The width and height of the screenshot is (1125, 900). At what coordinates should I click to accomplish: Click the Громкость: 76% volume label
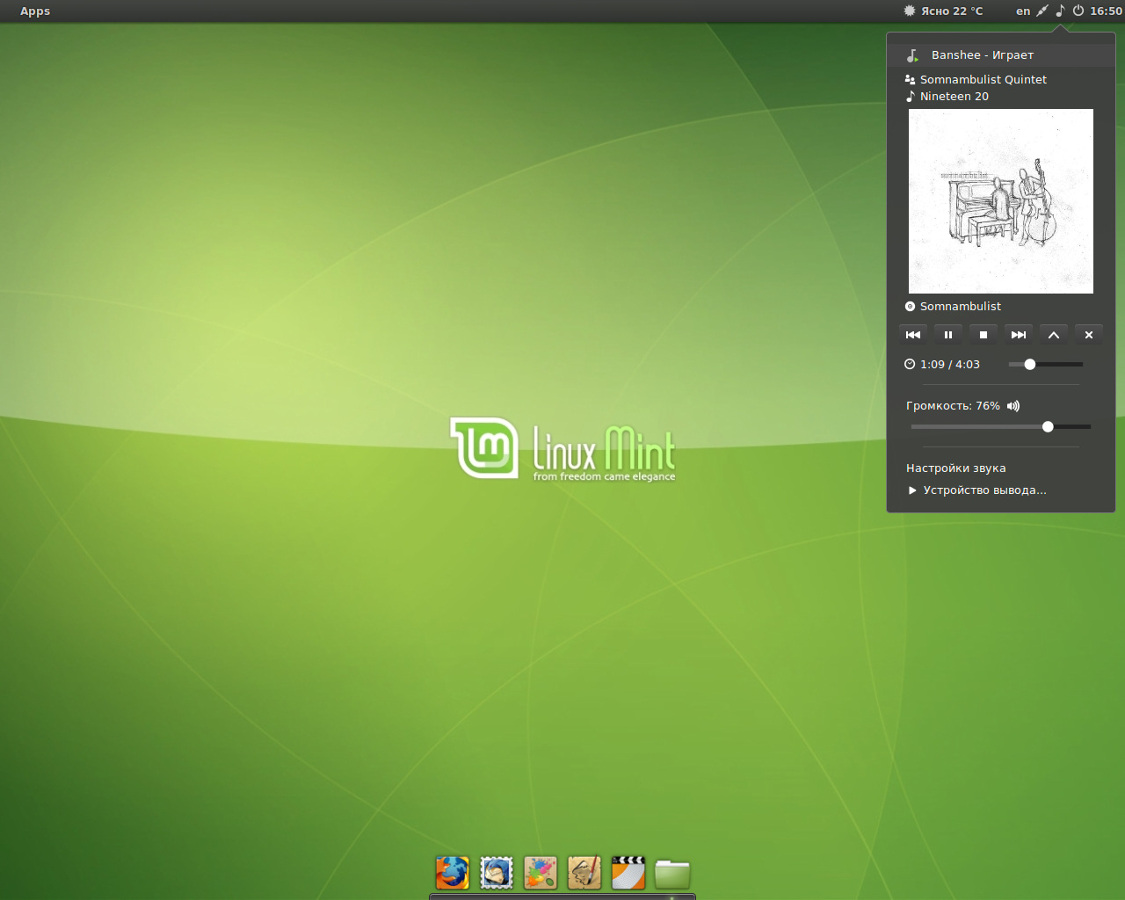coord(953,406)
